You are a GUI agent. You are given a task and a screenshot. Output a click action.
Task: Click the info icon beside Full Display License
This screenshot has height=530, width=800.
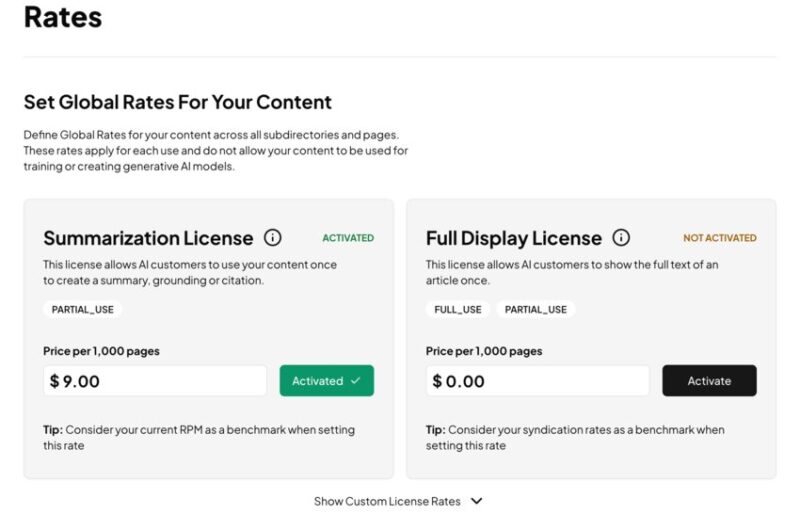click(621, 238)
